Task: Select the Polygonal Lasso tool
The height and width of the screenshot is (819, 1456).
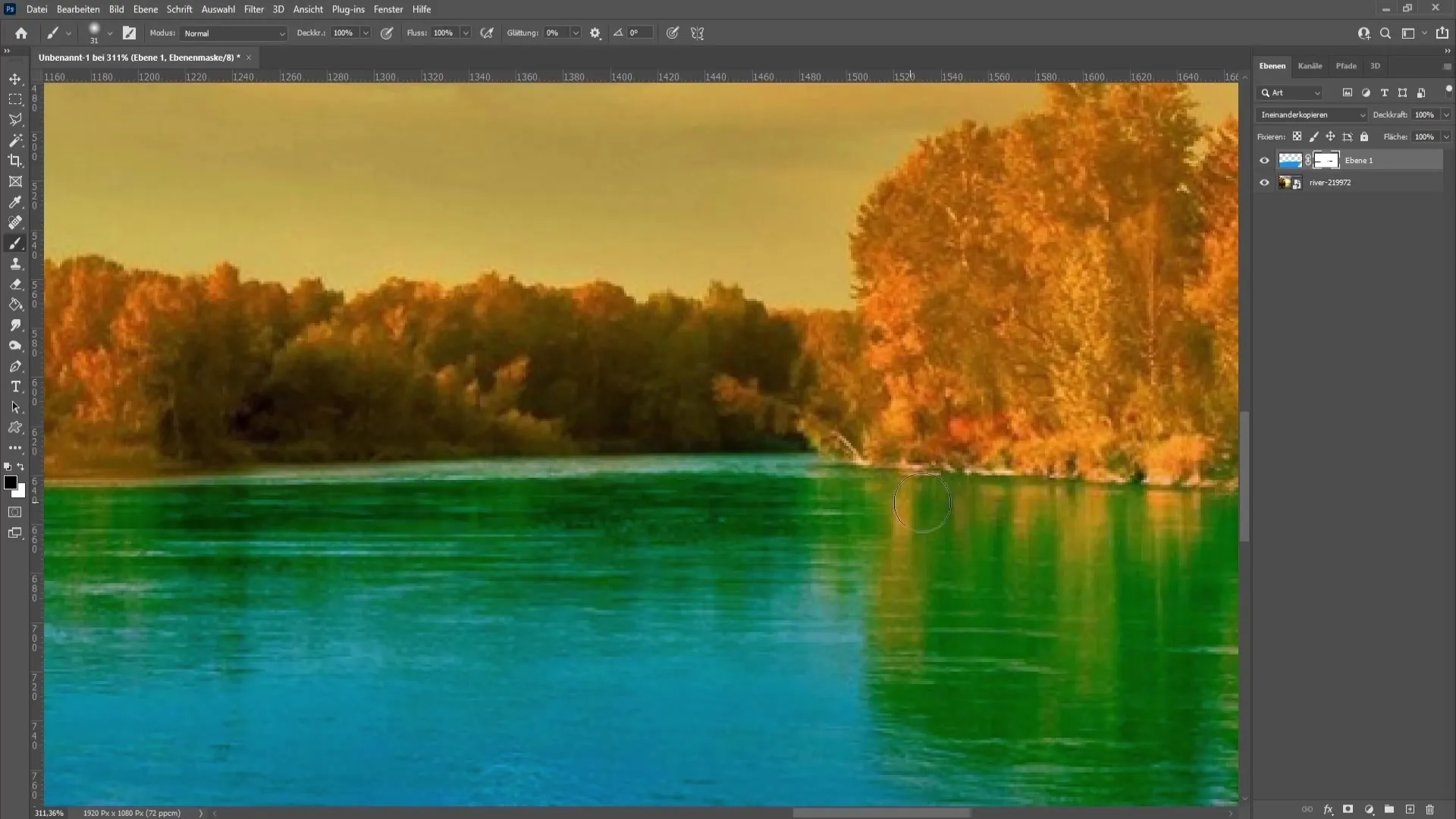Action: click(x=15, y=120)
